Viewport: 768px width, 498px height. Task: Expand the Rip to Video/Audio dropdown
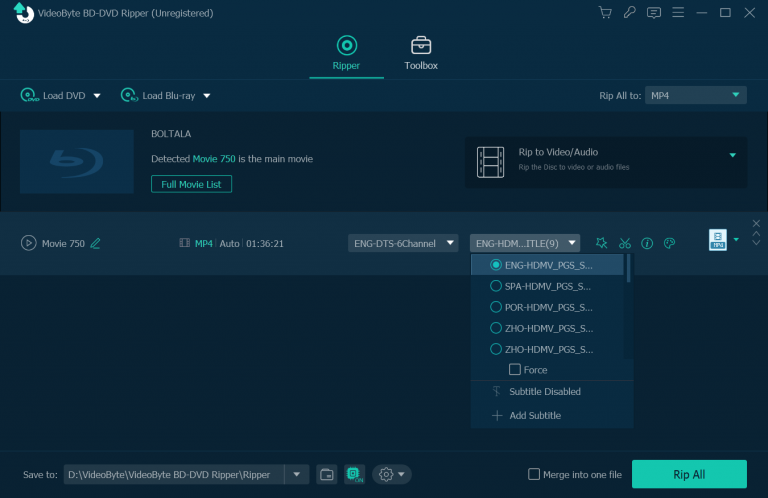[733, 155]
